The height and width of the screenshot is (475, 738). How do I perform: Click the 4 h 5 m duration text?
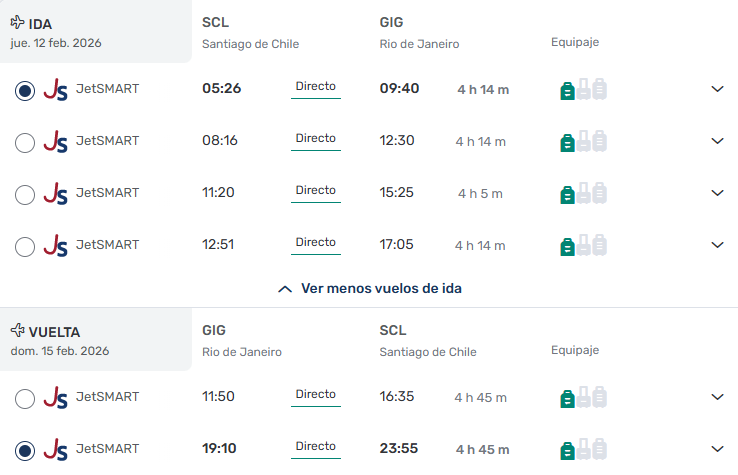(x=480, y=193)
